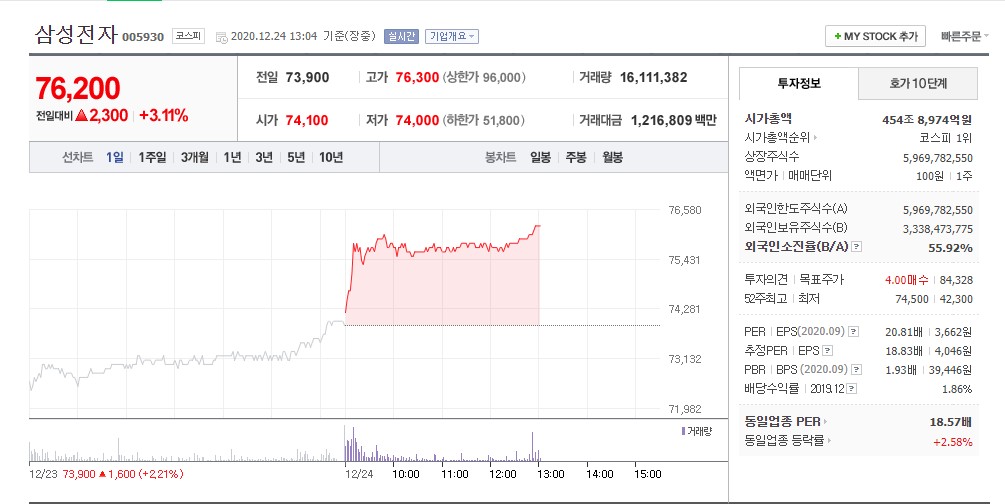Click the help icon next to 외국인소진율(B/A)
The height and width of the screenshot is (504, 1005).
point(856,247)
